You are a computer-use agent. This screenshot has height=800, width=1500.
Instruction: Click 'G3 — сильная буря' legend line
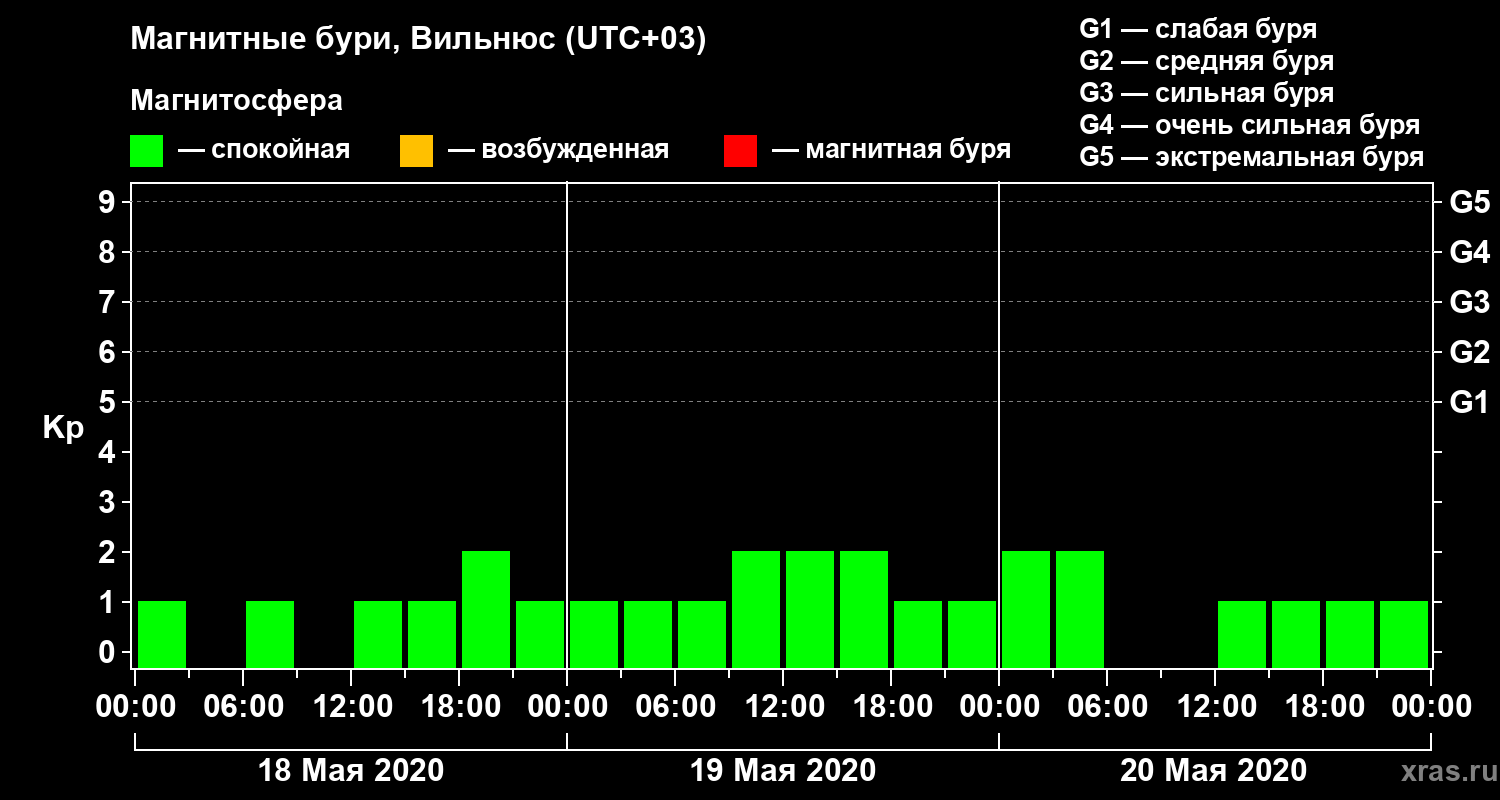point(1206,93)
